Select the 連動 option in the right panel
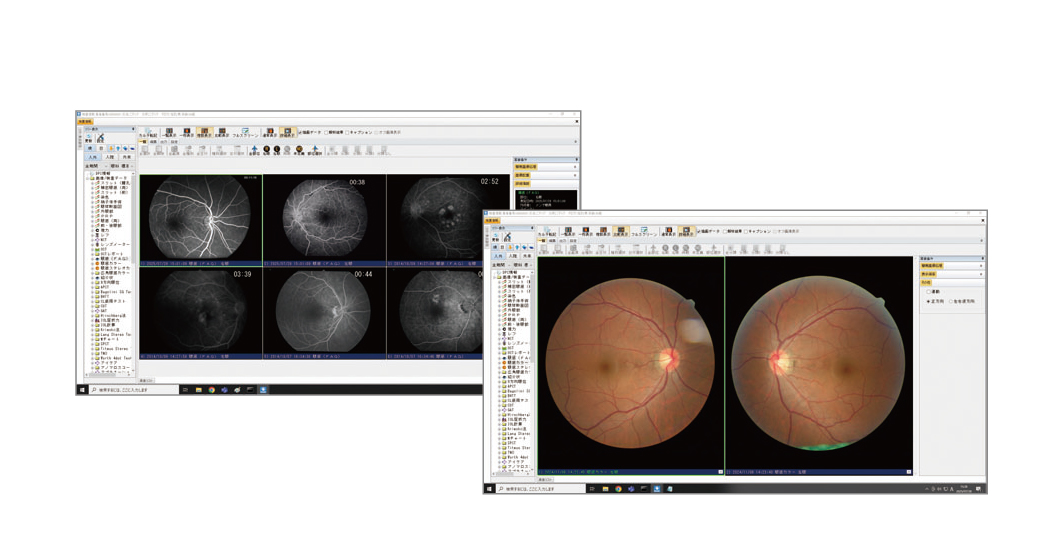The width and height of the screenshot is (1052, 543). (x=929, y=291)
